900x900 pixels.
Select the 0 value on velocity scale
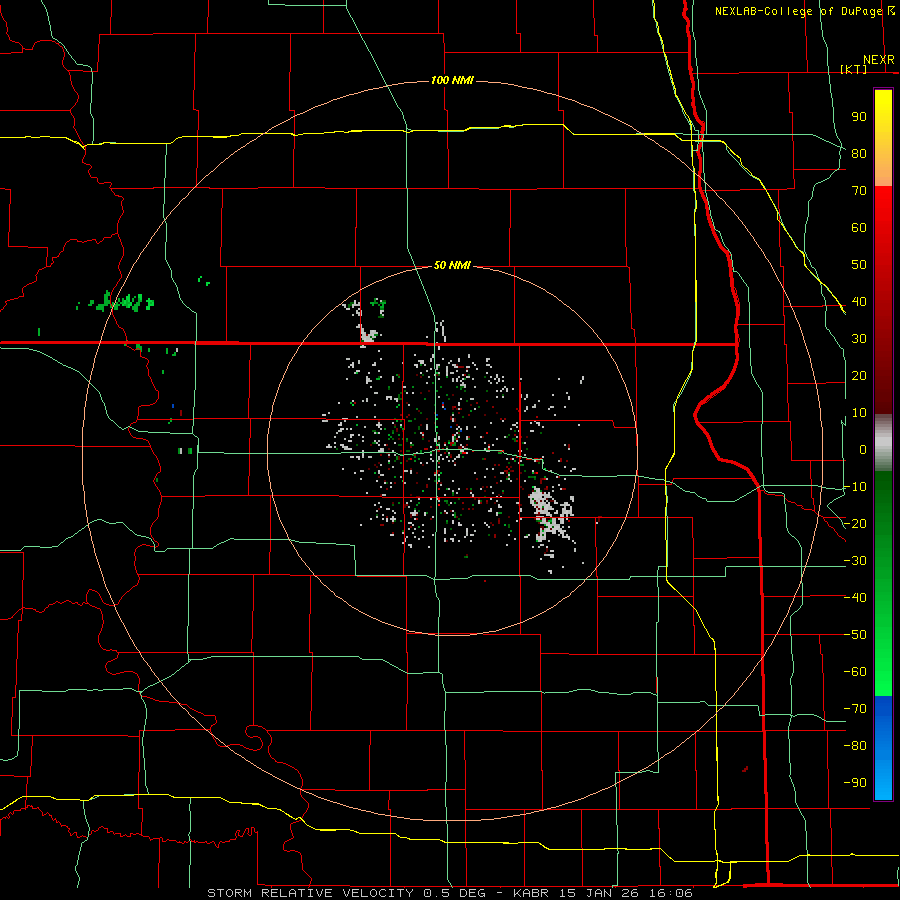click(x=863, y=449)
